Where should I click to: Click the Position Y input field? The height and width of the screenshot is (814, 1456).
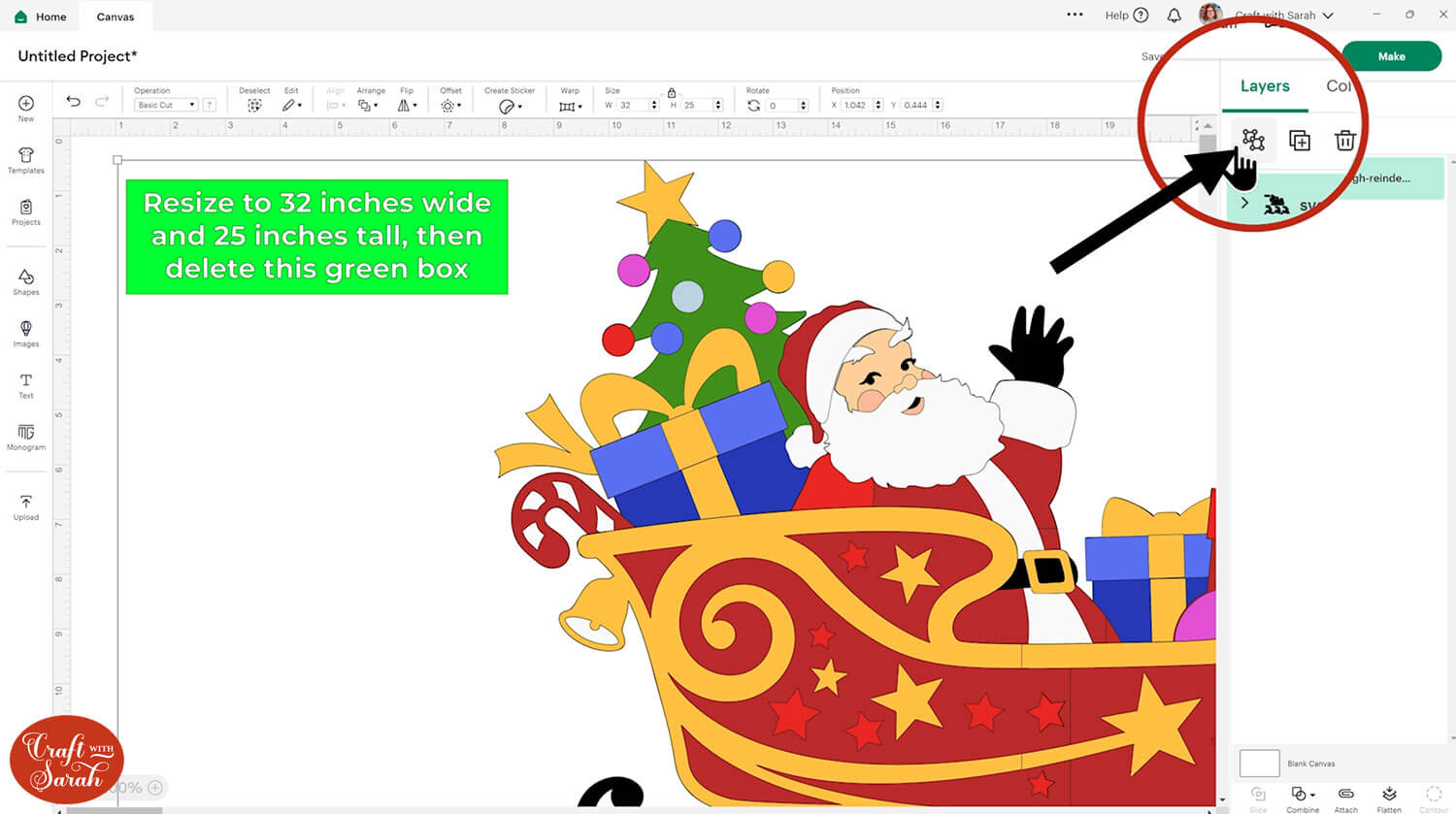point(915,105)
